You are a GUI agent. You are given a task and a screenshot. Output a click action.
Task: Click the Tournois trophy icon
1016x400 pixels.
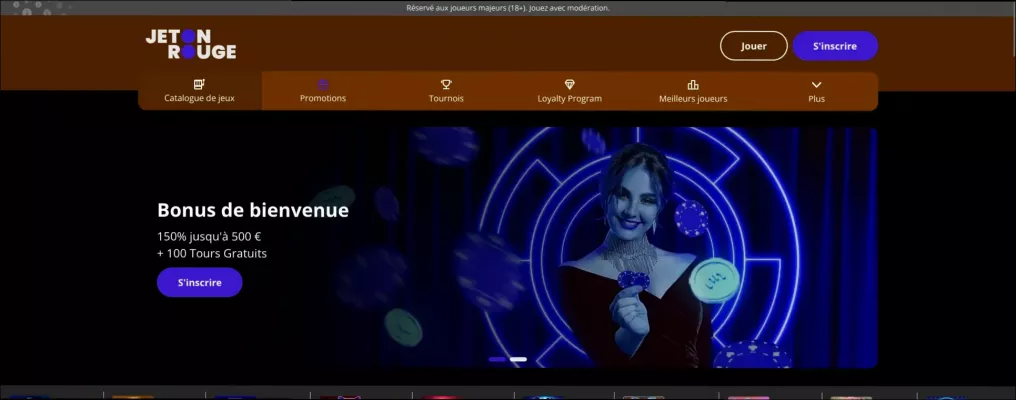(446, 84)
